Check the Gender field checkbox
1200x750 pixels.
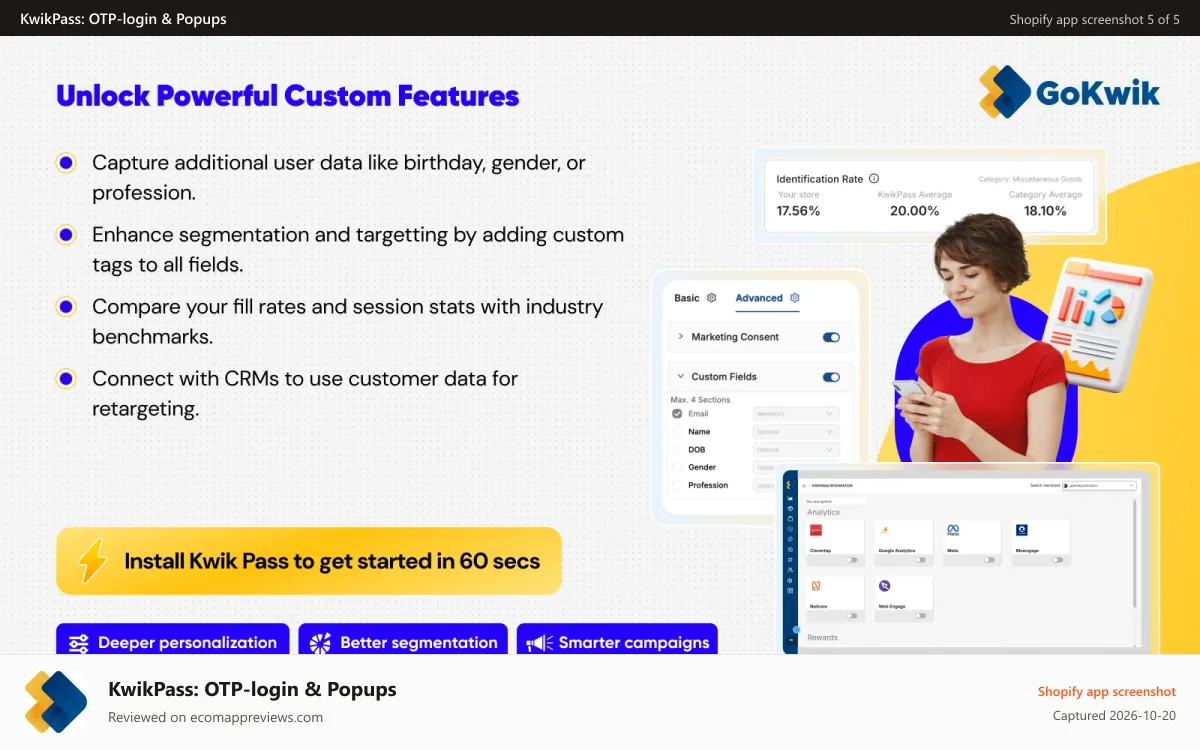677,468
